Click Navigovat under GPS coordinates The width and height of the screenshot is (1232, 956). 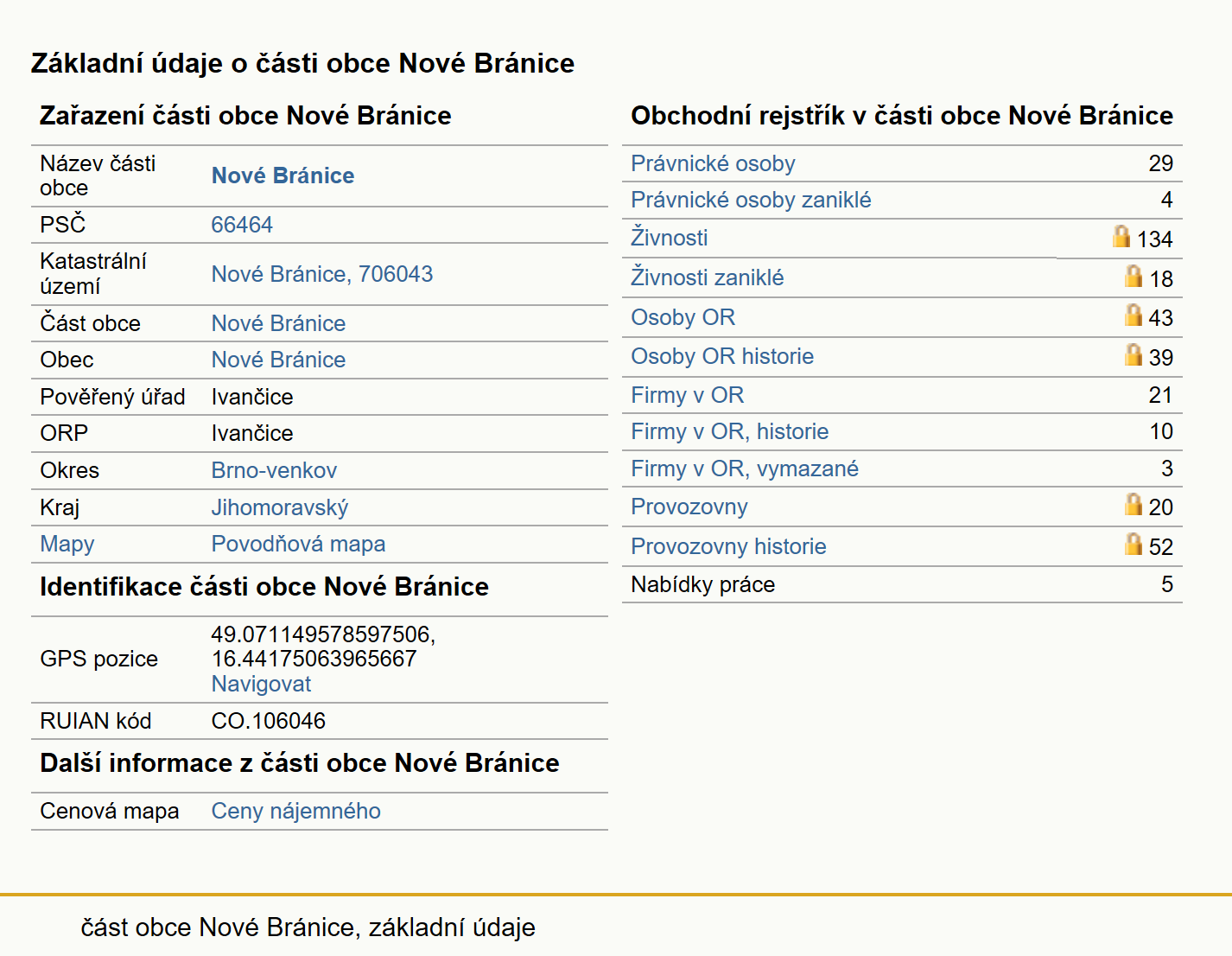click(261, 684)
